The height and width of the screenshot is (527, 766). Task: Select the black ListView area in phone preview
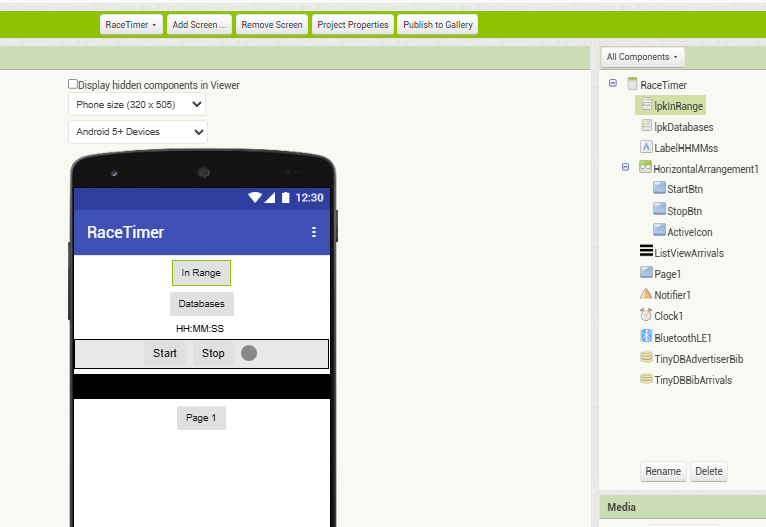(202, 386)
